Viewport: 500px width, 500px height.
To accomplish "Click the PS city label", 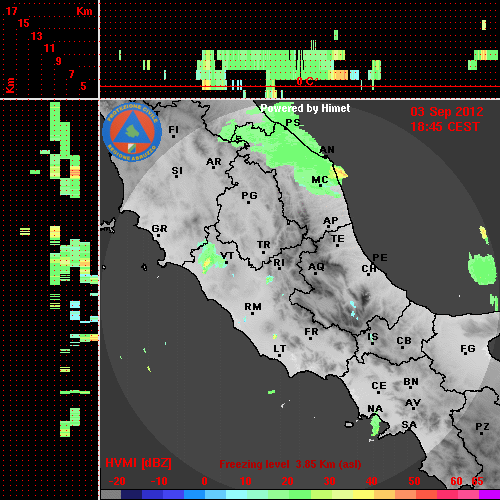I will click(x=293, y=122).
